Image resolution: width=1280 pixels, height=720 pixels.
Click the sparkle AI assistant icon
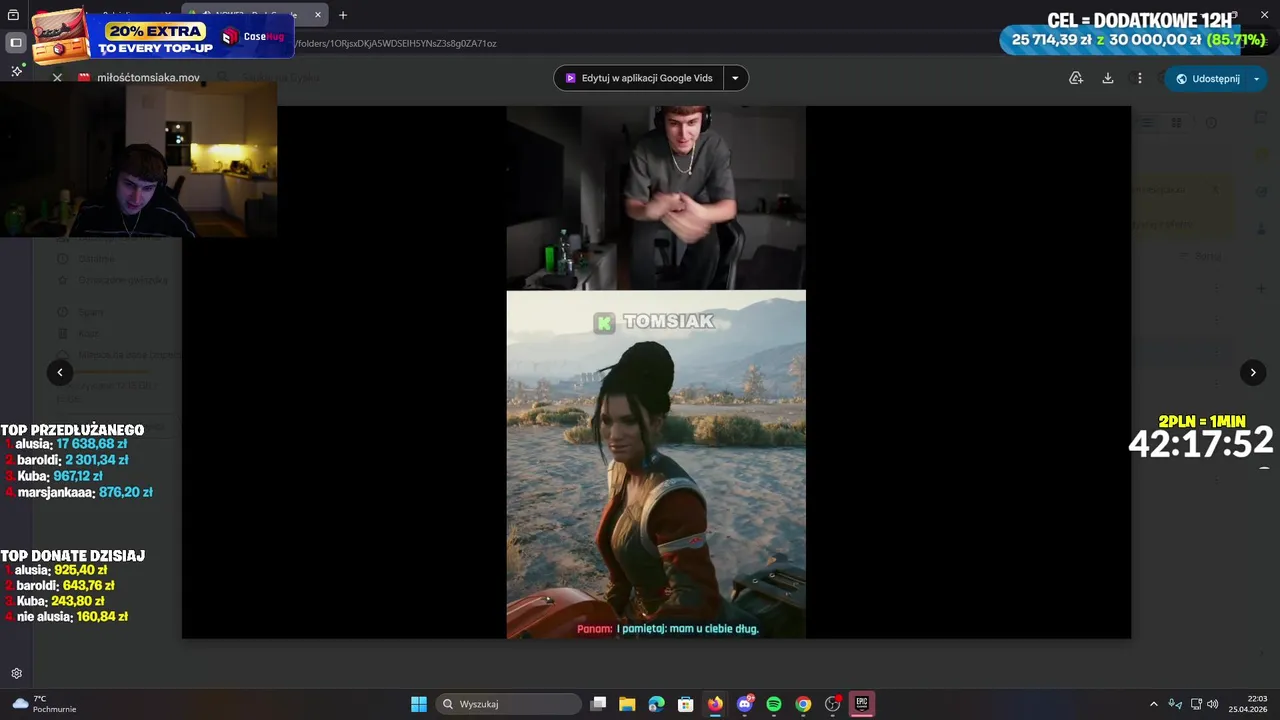tap(16, 71)
